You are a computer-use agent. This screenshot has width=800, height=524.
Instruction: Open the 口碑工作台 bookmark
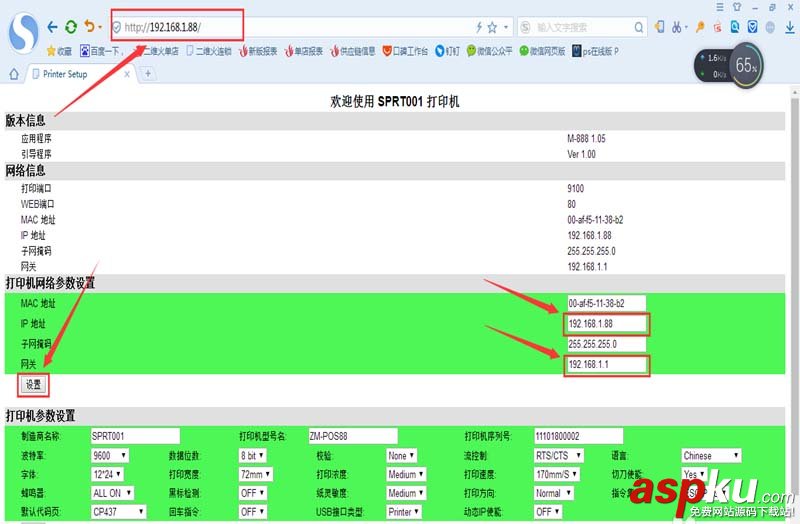(x=405, y=51)
